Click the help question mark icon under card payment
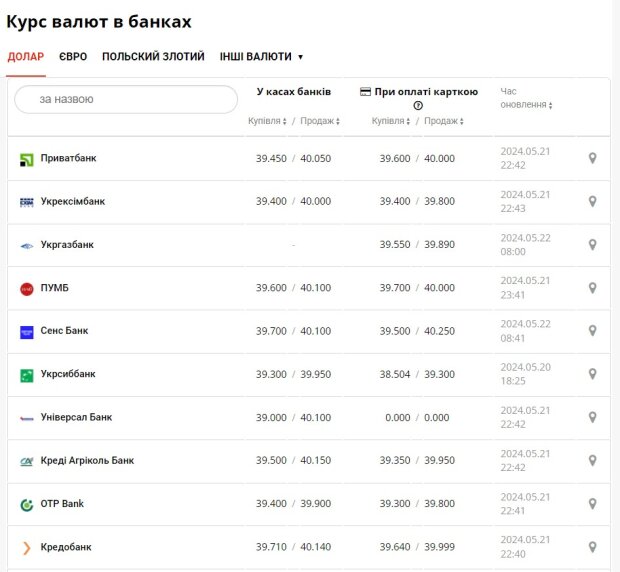This screenshot has width=620, height=572. (x=418, y=105)
